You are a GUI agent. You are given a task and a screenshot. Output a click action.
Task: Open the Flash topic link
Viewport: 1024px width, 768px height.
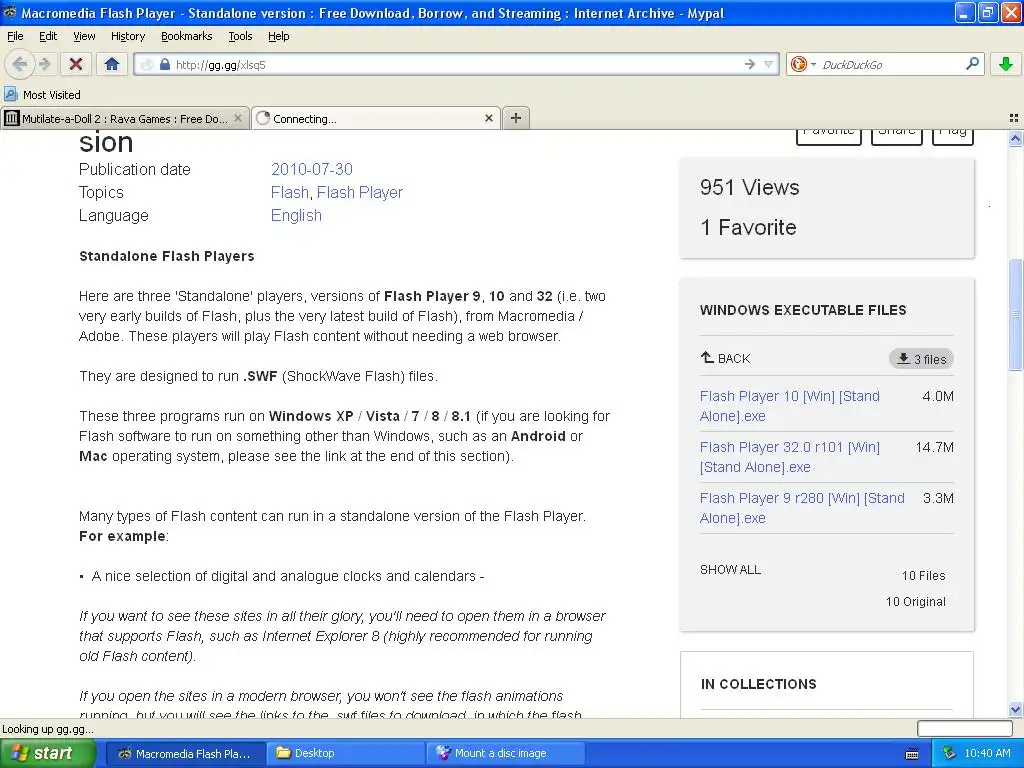(x=289, y=192)
